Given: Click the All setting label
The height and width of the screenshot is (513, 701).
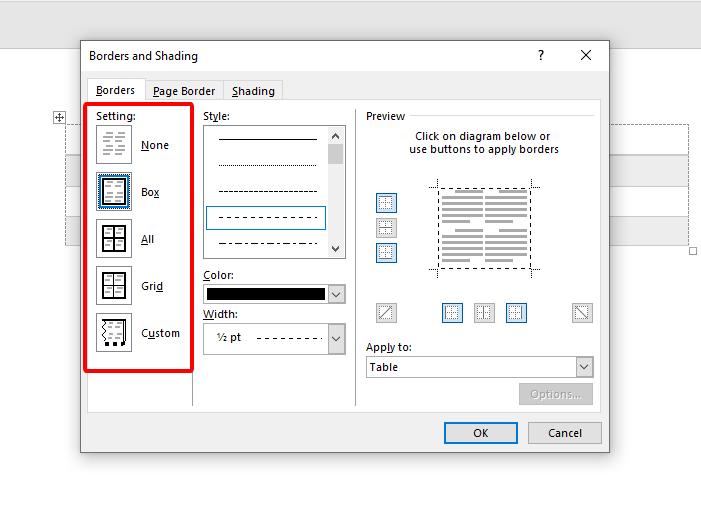Looking at the screenshot, I should click(148, 239).
